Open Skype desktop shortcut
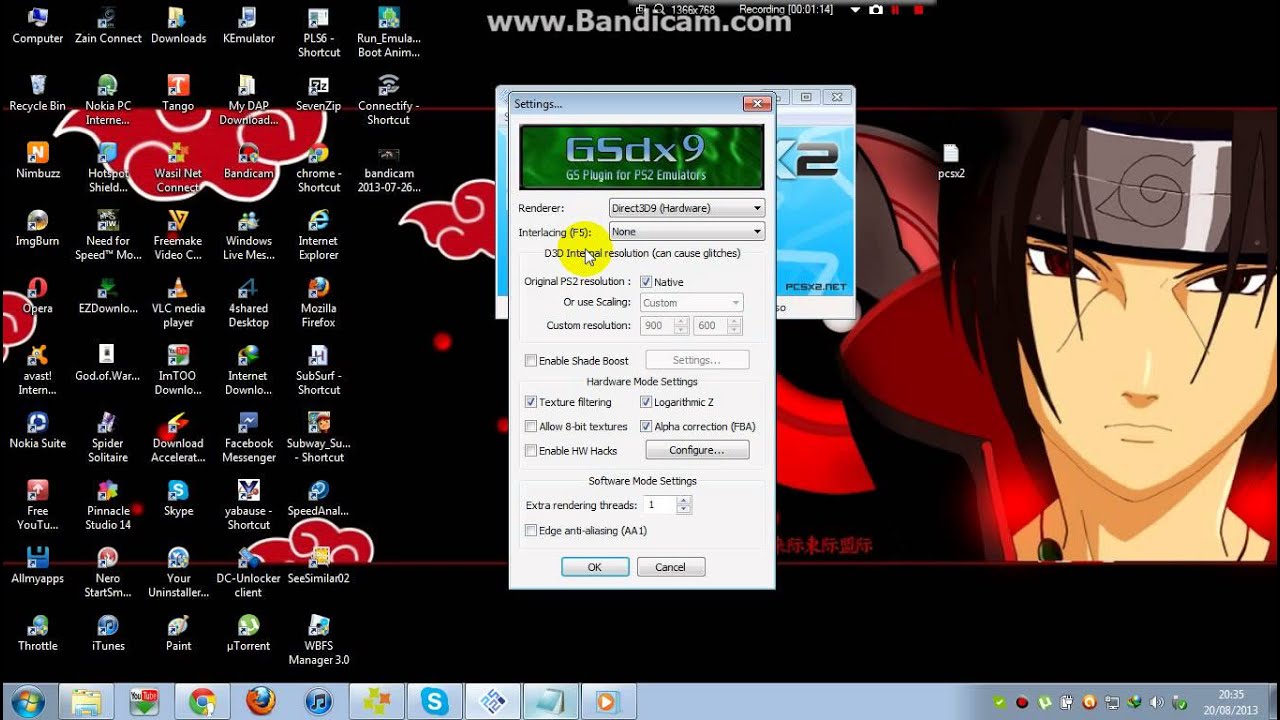Image resolution: width=1280 pixels, height=720 pixels. pos(178,497)
